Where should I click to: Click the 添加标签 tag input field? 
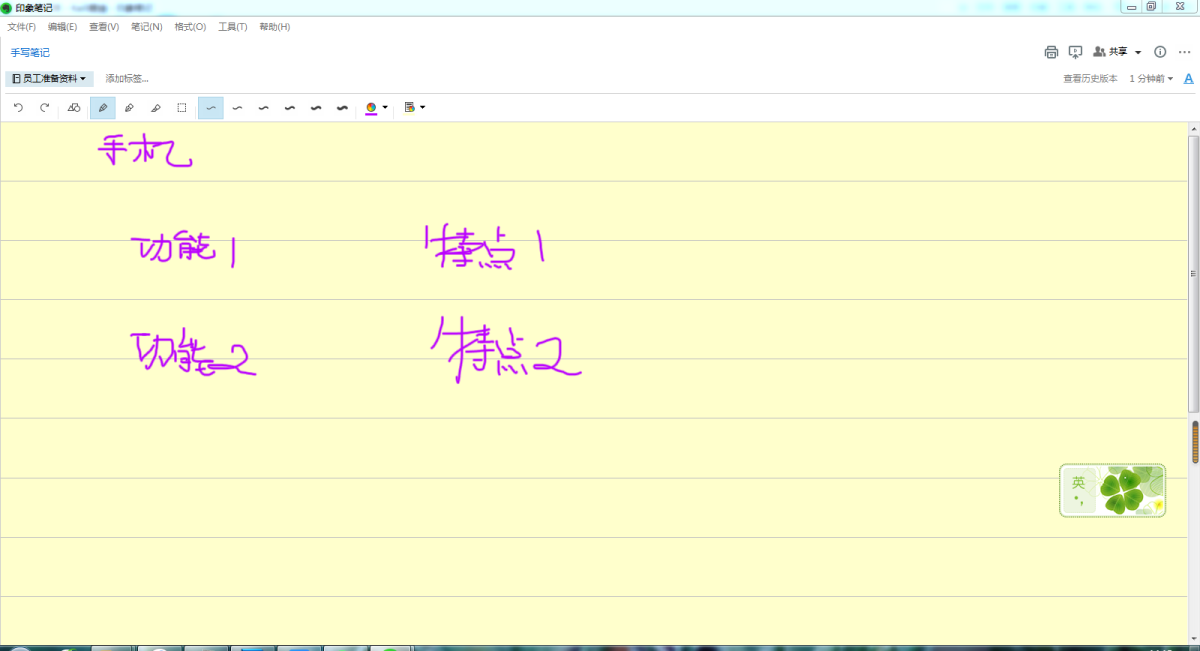coord(127,78)
